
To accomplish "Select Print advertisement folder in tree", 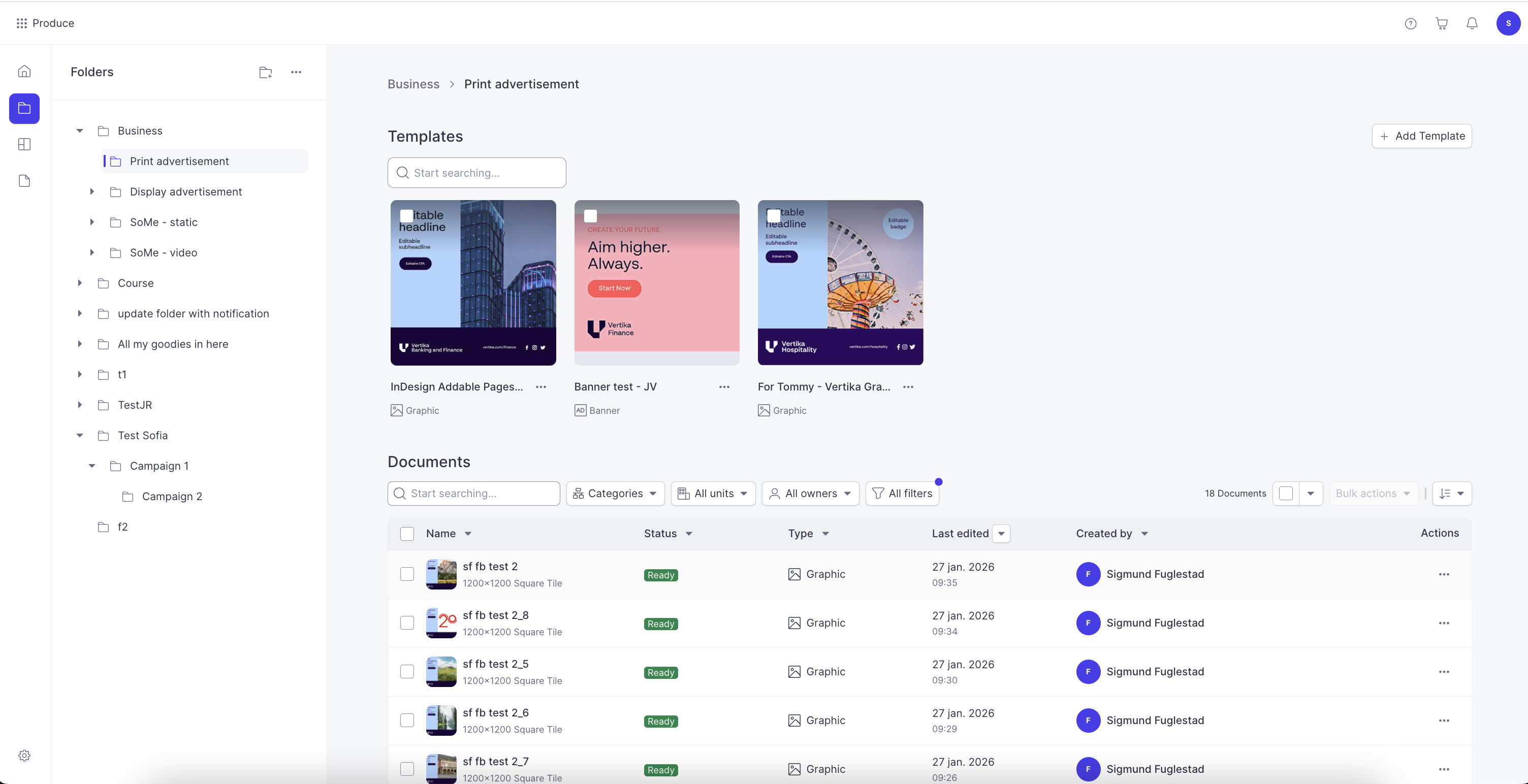I will [x=205, y=161].
